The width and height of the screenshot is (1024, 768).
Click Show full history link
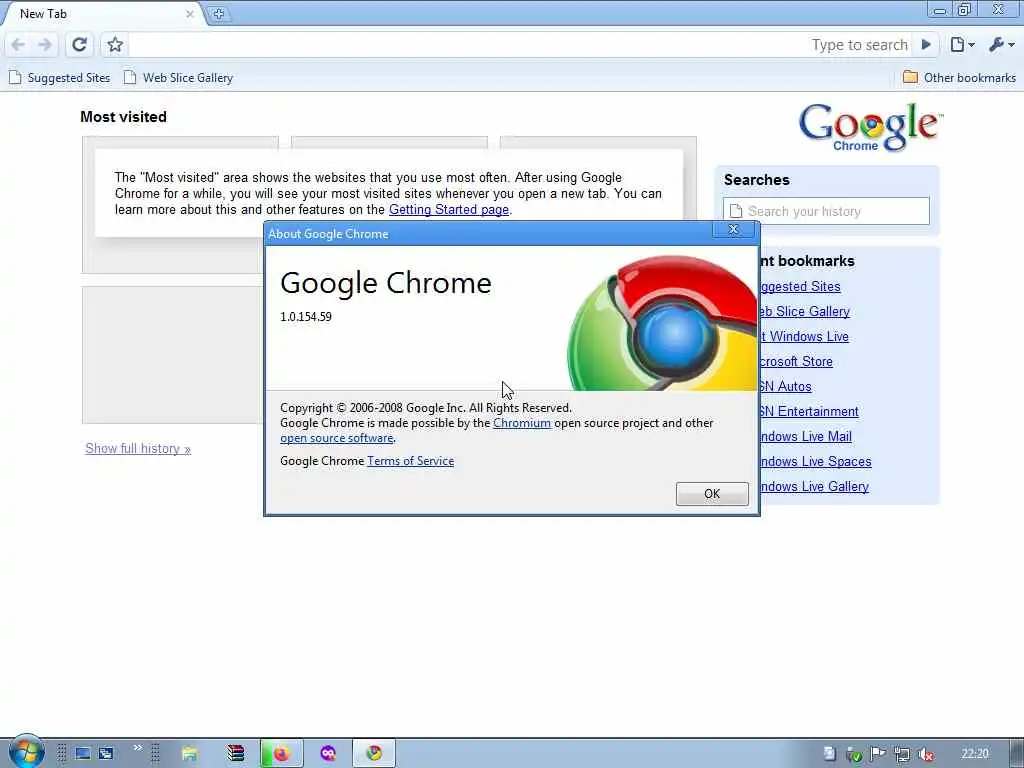[138, 449]
